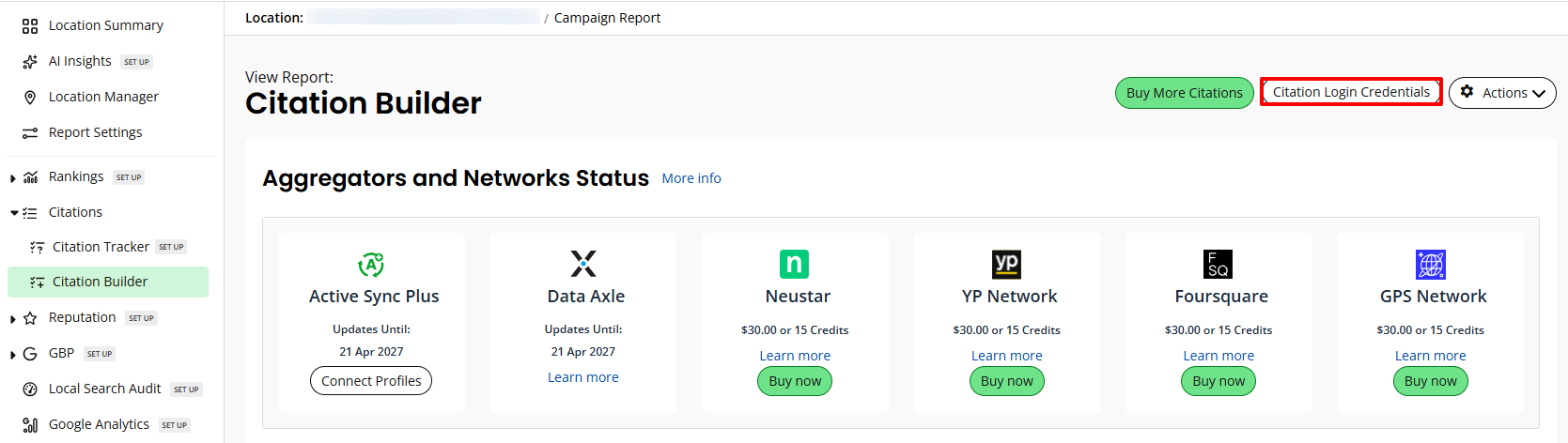Click the Location Manager pin icon

30,98
